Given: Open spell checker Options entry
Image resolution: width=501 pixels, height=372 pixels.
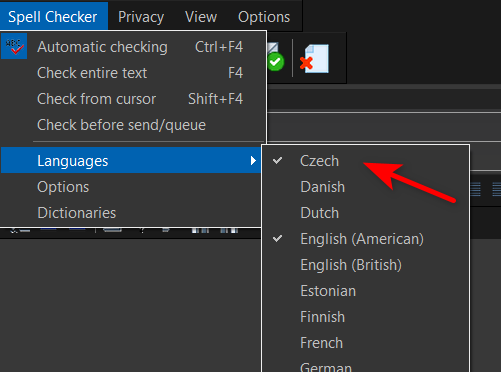Looking at the screenshot, I should tap(131, 187).
